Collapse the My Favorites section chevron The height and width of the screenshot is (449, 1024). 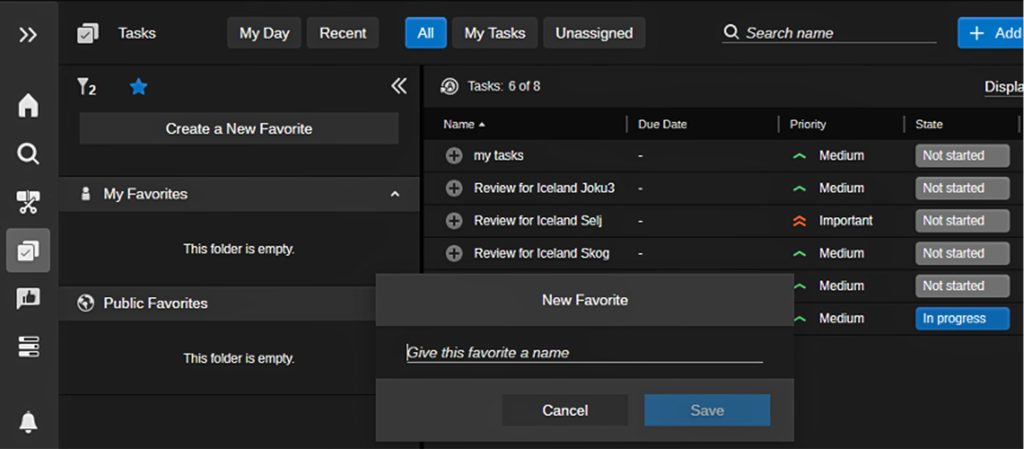coord(394,194)
